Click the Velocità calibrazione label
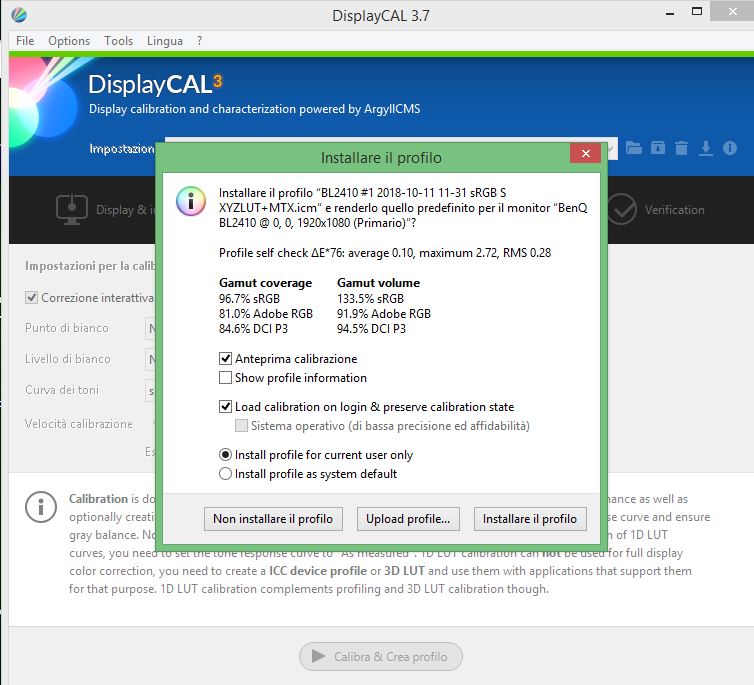754x685 pixels. [79, 424]
